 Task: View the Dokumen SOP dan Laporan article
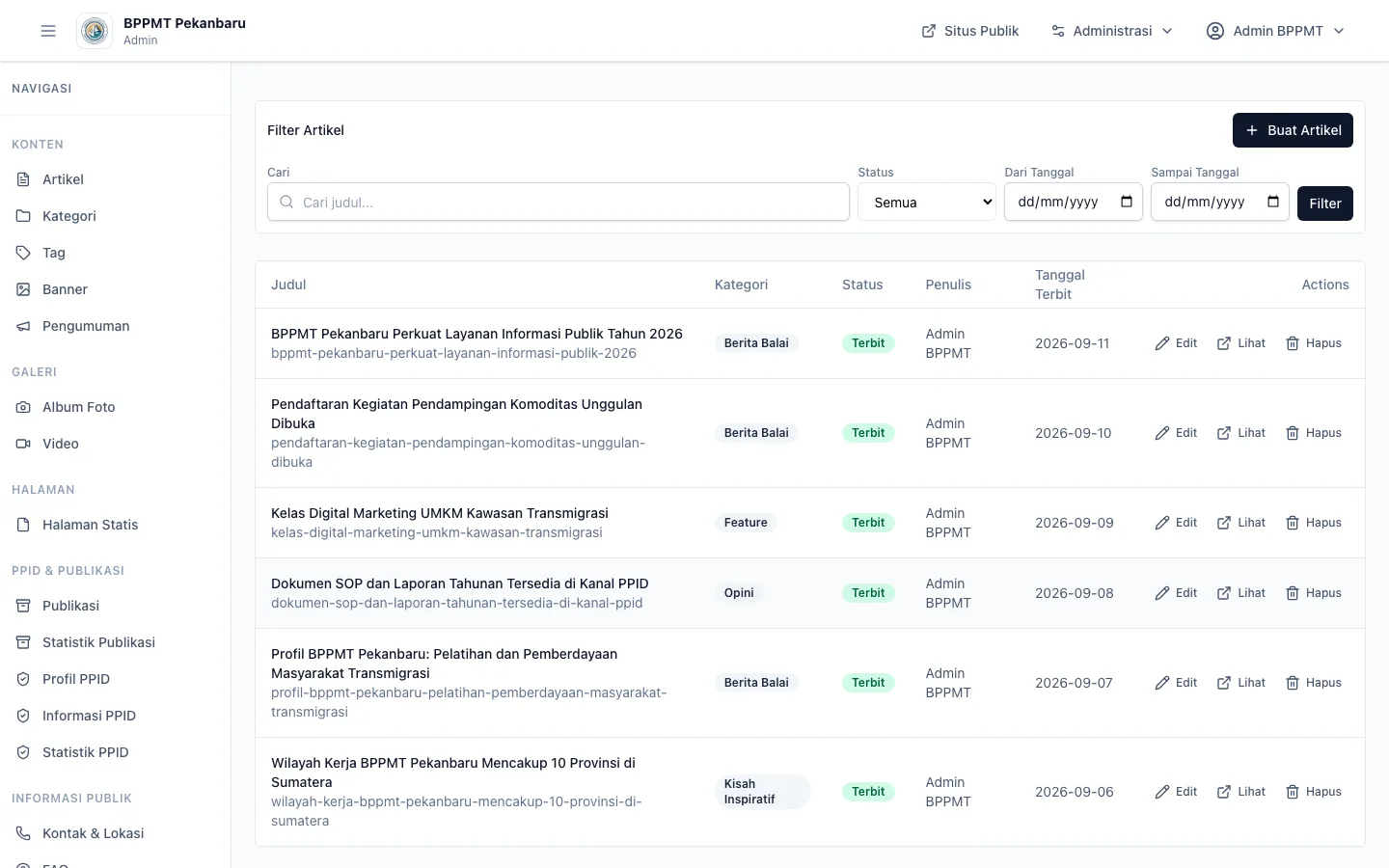(x=1241, y=593)
